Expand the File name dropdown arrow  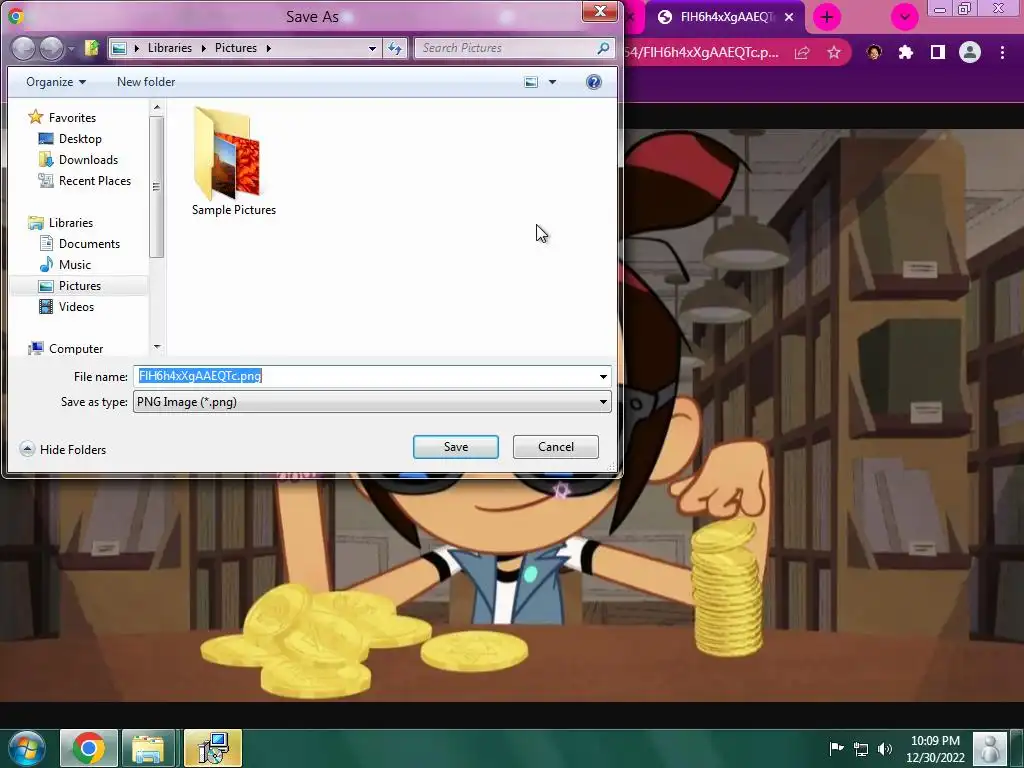pos(603,376)
